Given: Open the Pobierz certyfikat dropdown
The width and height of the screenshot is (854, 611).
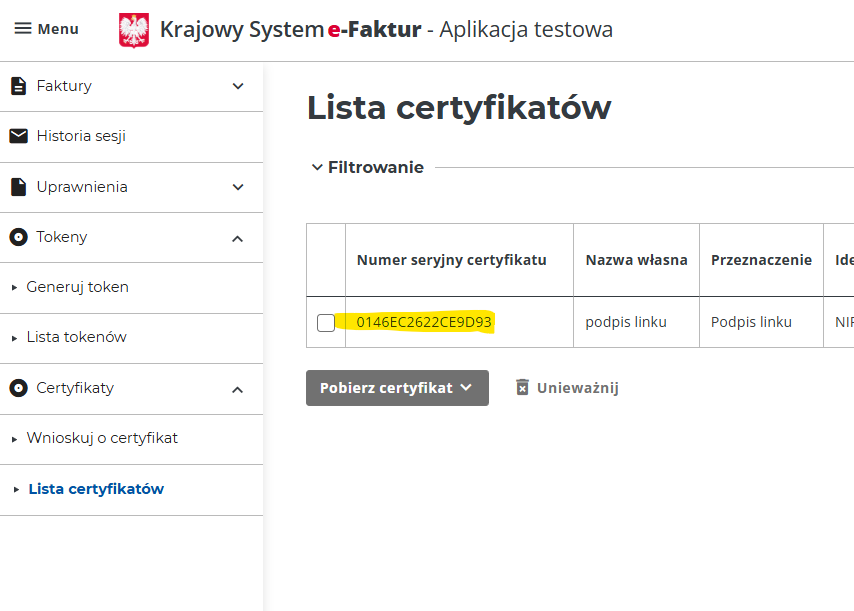Looking at the screenshot, I should pyautogui.click(x=397, y=388).
